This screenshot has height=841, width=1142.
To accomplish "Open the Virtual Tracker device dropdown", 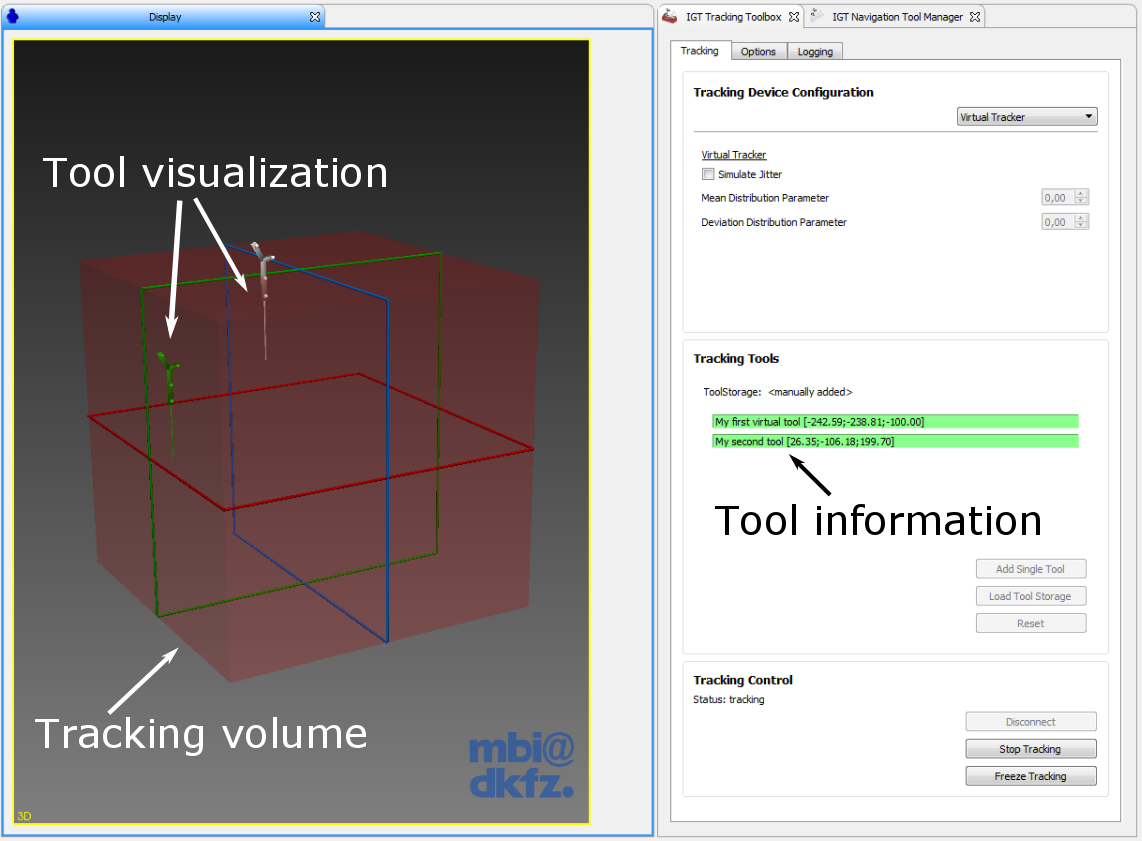I will pyautogui.click(x=1027, y=117).
